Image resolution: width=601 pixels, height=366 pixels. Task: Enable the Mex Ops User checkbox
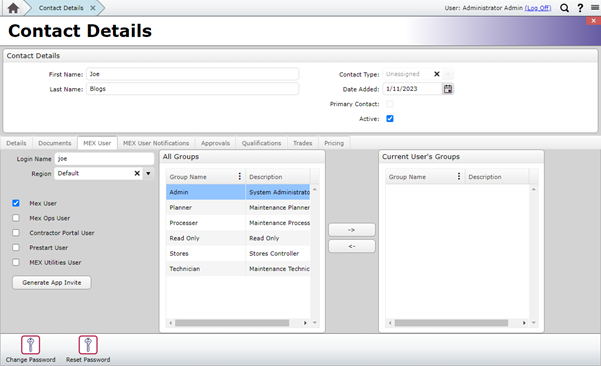16,218
